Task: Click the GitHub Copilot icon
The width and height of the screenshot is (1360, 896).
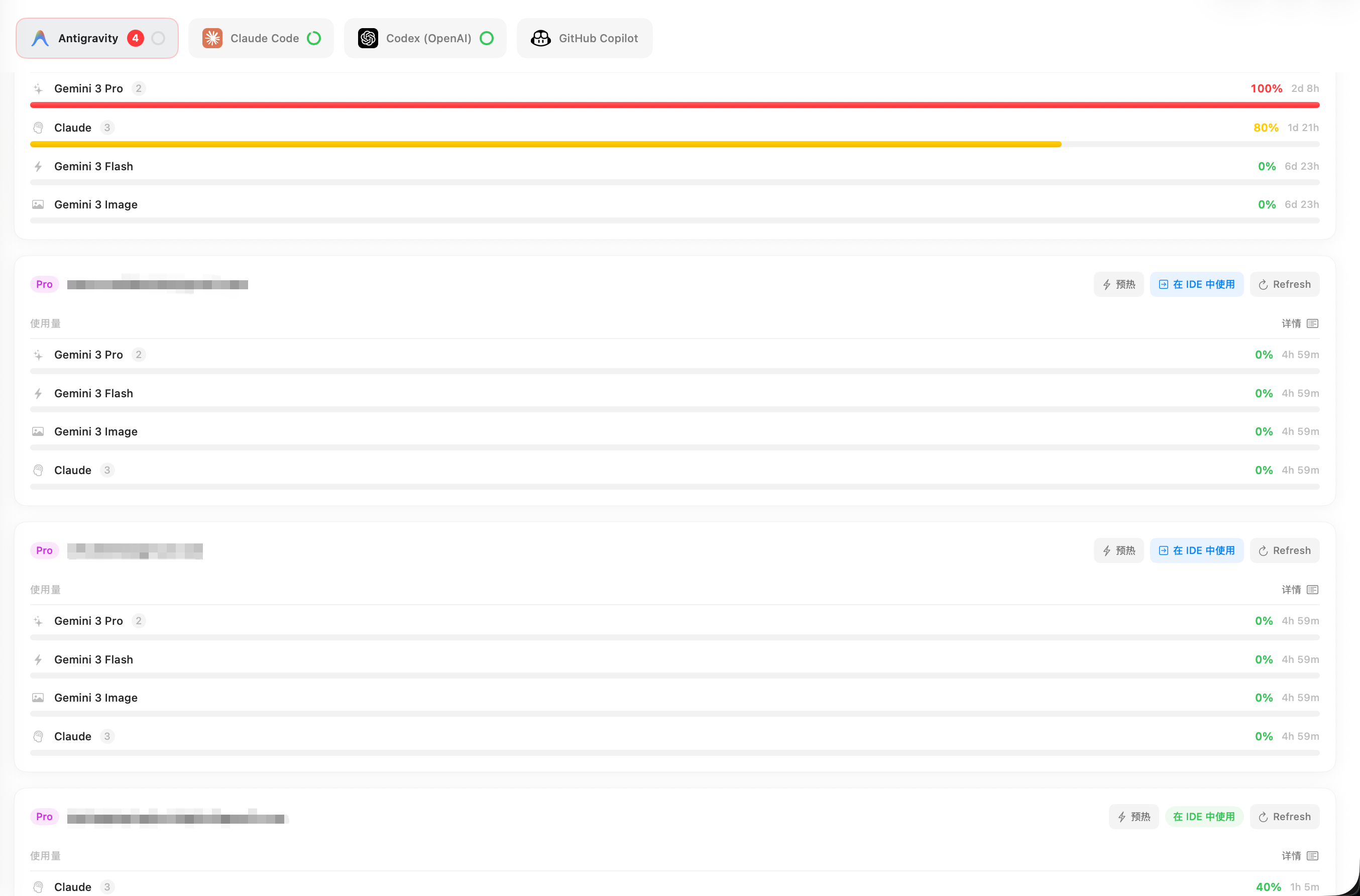Action: [x=540, y=38]
